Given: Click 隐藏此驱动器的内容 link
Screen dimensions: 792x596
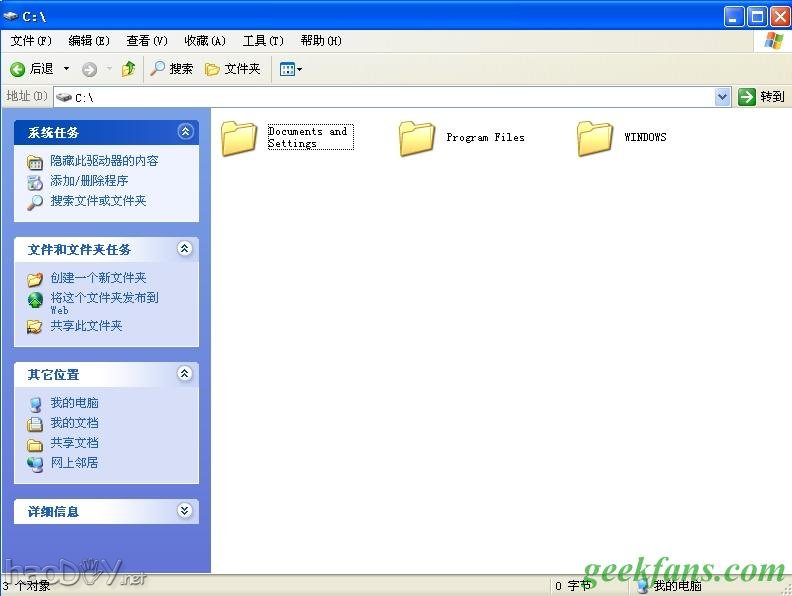Looking at the screenshot, I should [x=104, y=161].
